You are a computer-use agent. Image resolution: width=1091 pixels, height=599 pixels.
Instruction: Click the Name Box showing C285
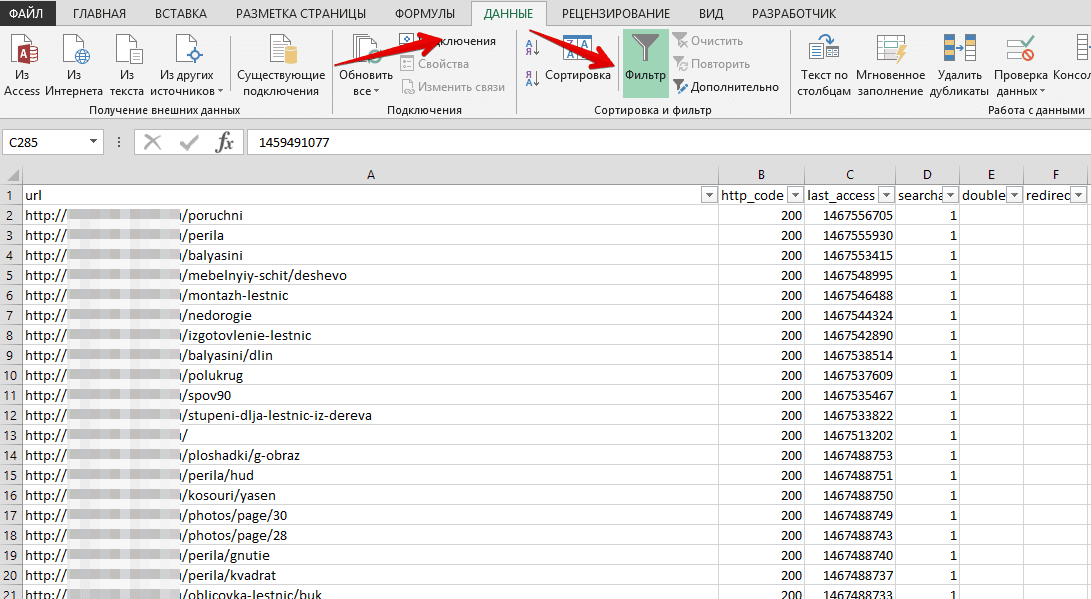coord(46,143)
